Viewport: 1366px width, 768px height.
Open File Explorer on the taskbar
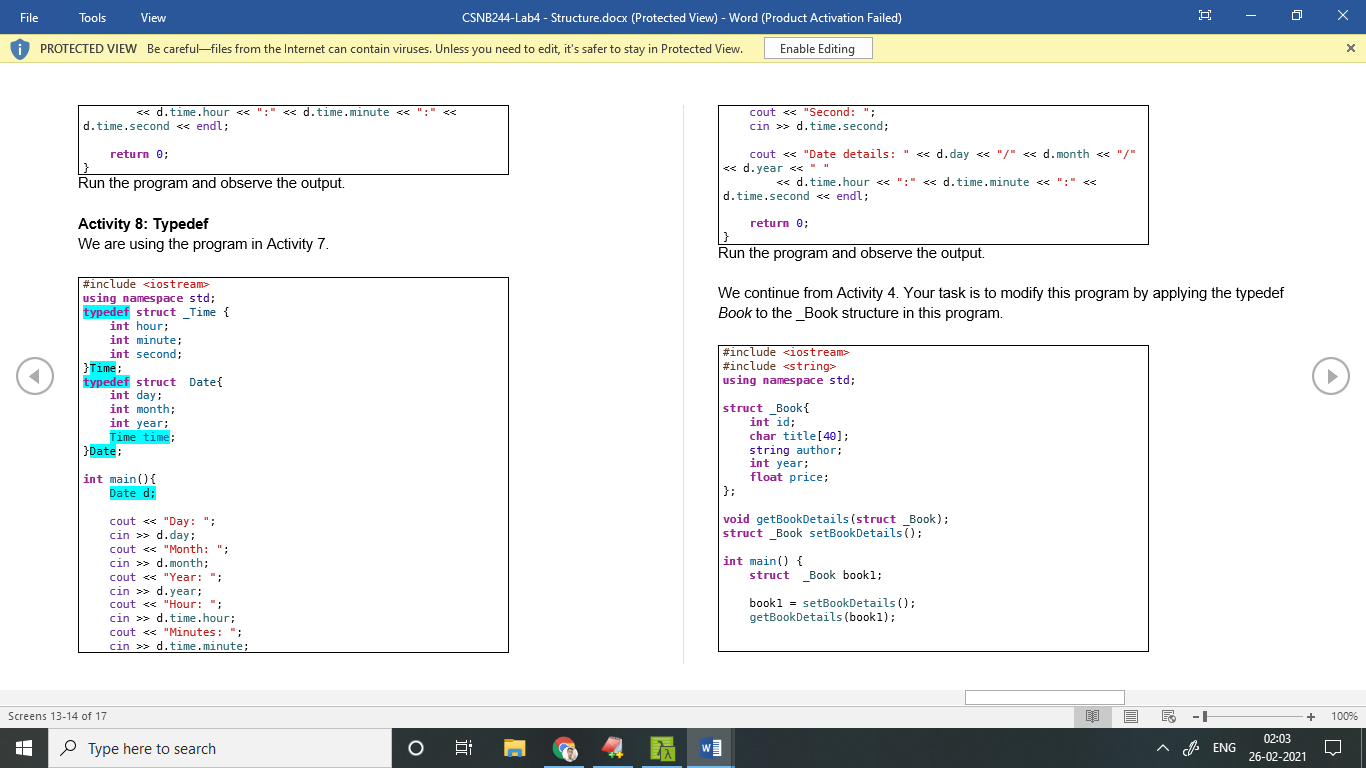pos(514,747)
